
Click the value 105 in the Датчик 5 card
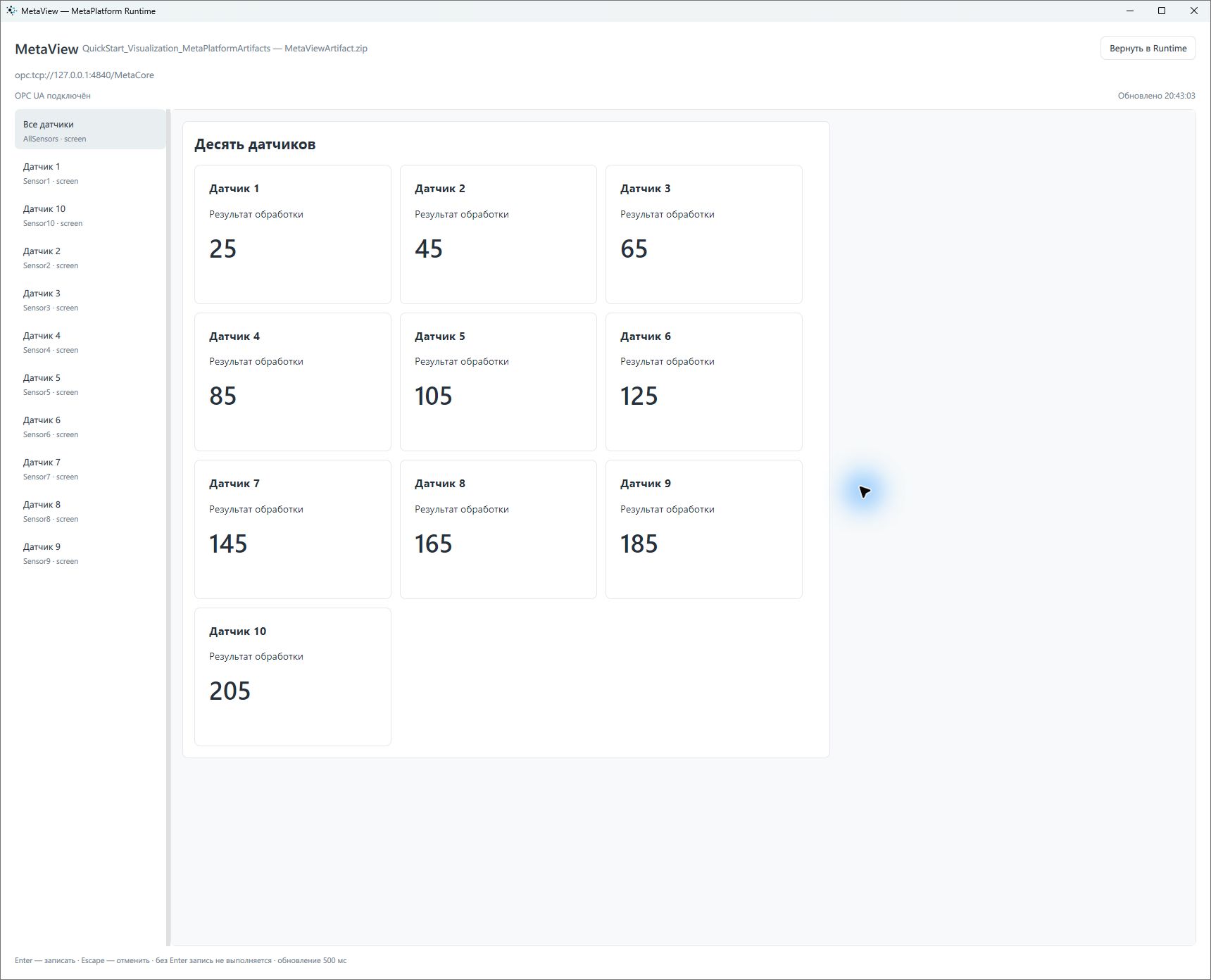pos(433,396)
